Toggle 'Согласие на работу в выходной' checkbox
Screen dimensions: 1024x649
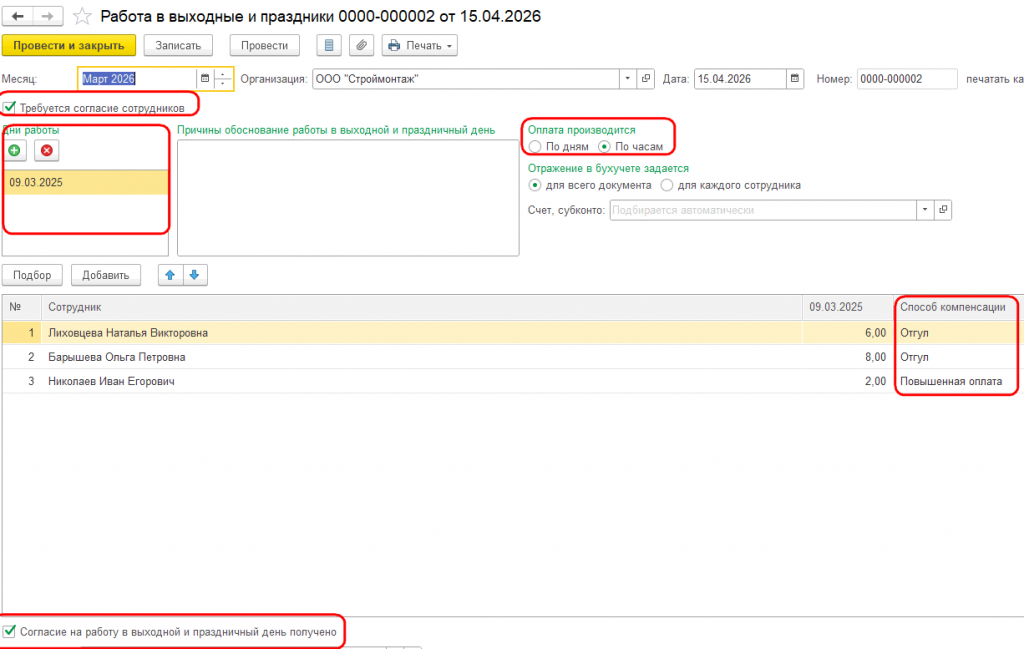click(10, 631)
